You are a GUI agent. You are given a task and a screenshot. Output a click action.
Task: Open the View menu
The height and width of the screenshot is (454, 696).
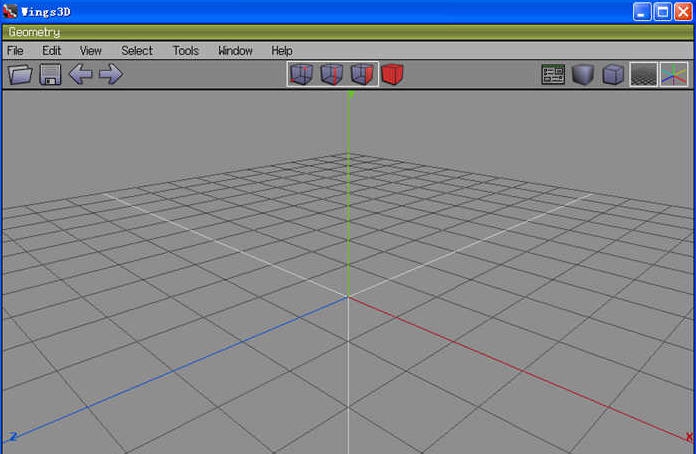click(91, 51)
